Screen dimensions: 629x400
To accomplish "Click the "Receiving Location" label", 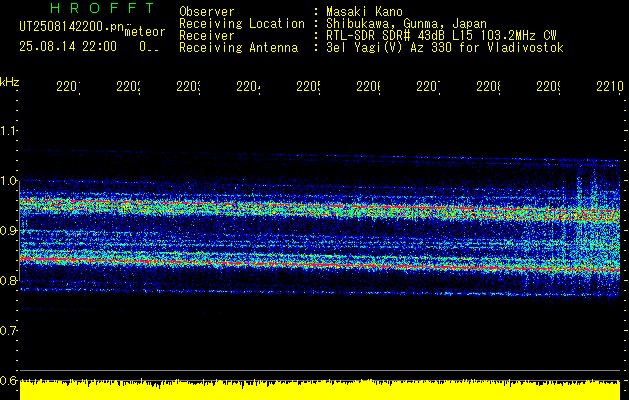I will 242,24.
